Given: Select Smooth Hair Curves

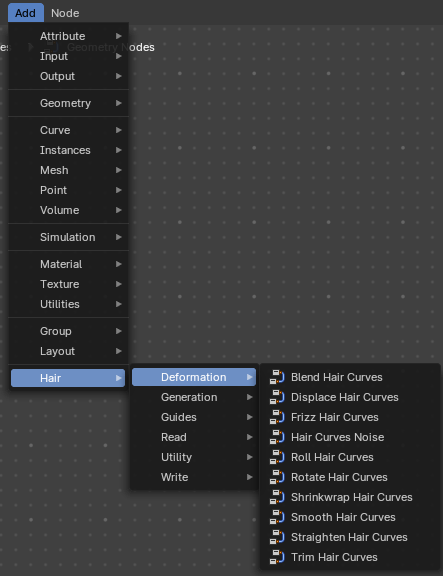Looking at the screenshot, I should point(350,517).
